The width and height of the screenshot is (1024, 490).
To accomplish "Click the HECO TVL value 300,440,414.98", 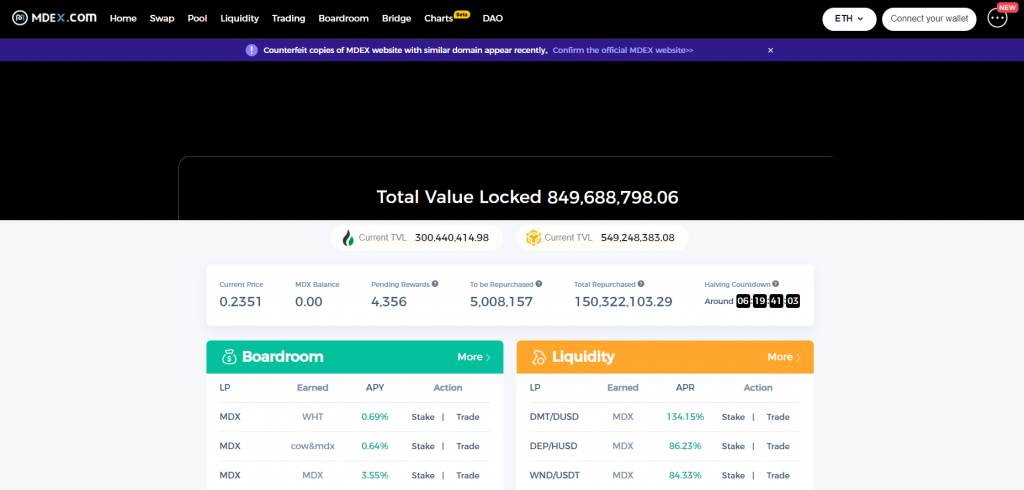I will click(x=452, y=238).
